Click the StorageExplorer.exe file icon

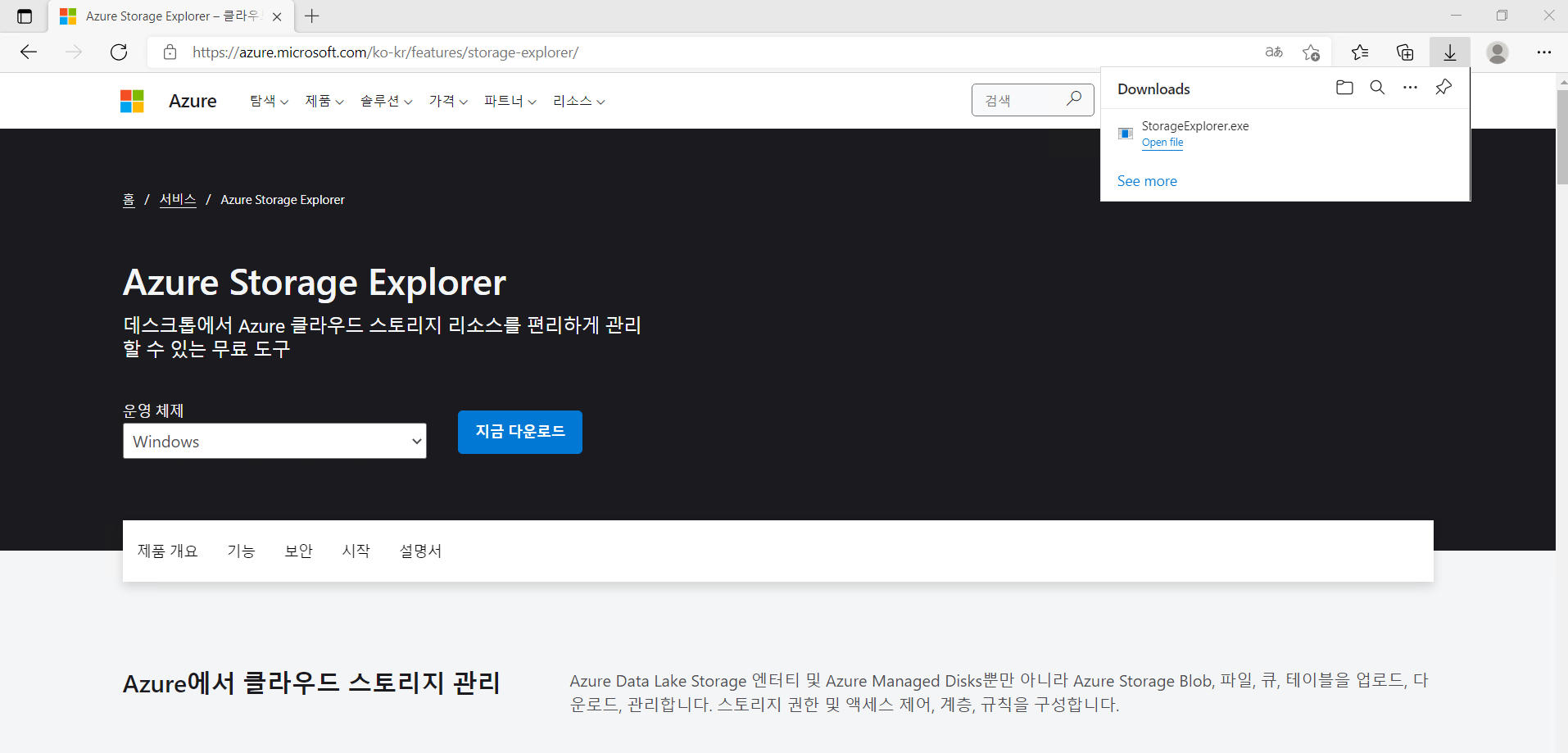pos(1126,134)
